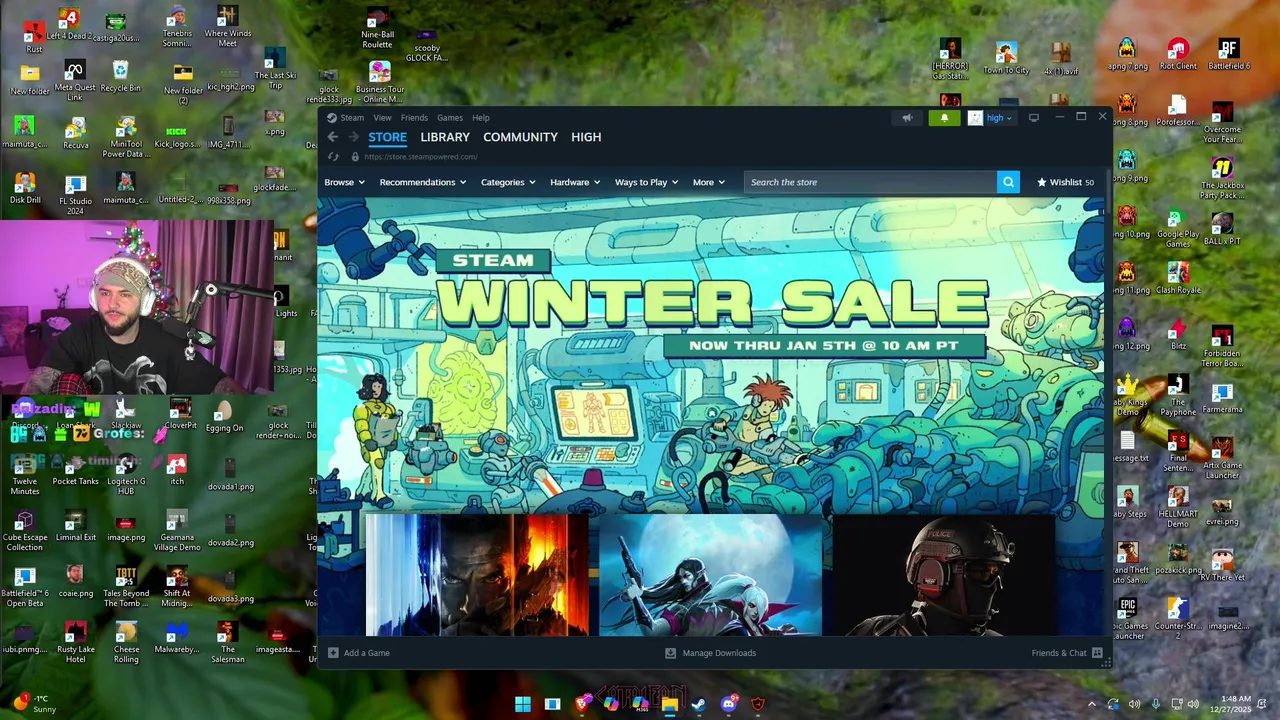This screenshot has height=720, width=1280.
Task: Open the Friends menu
Action: [x=414, y=118]
